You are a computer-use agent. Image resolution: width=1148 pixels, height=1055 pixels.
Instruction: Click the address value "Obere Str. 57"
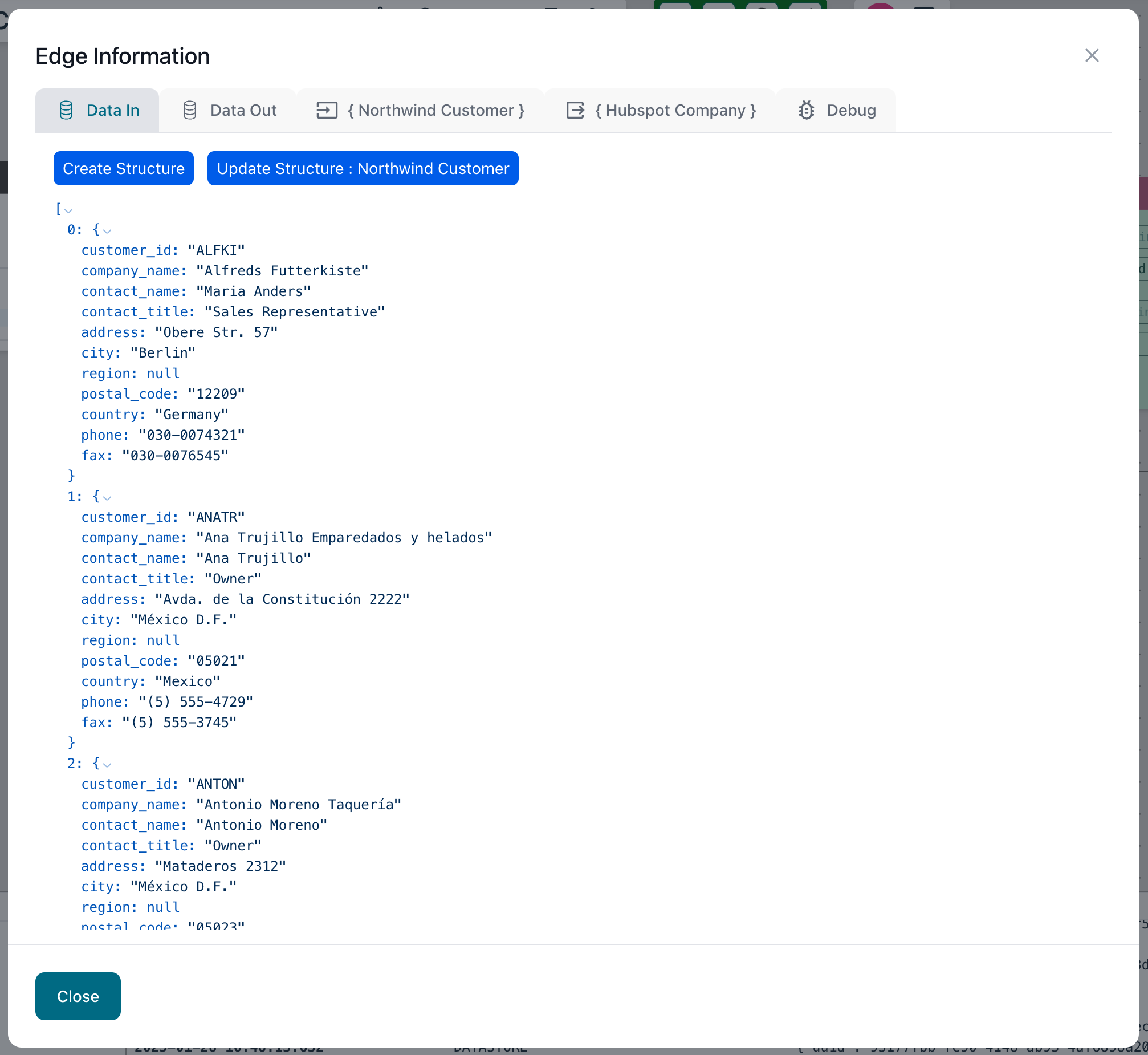216,332
